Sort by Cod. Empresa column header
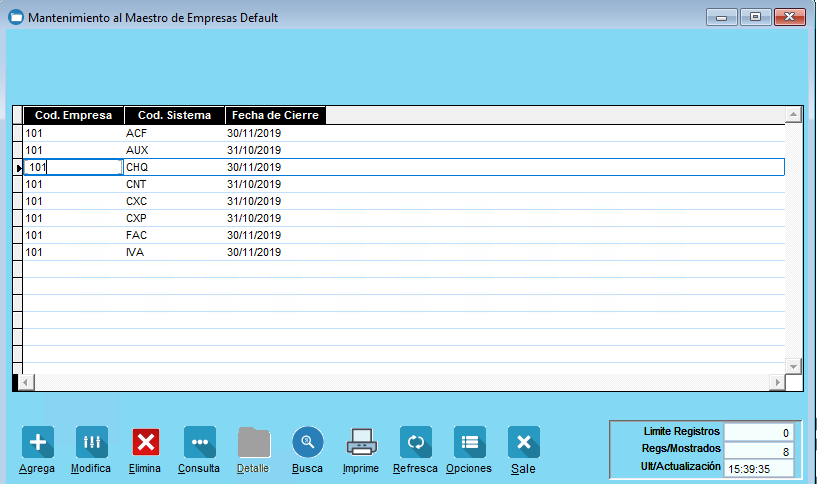Image resolution: width=817 pixels, height=484 pixels. 73,116
